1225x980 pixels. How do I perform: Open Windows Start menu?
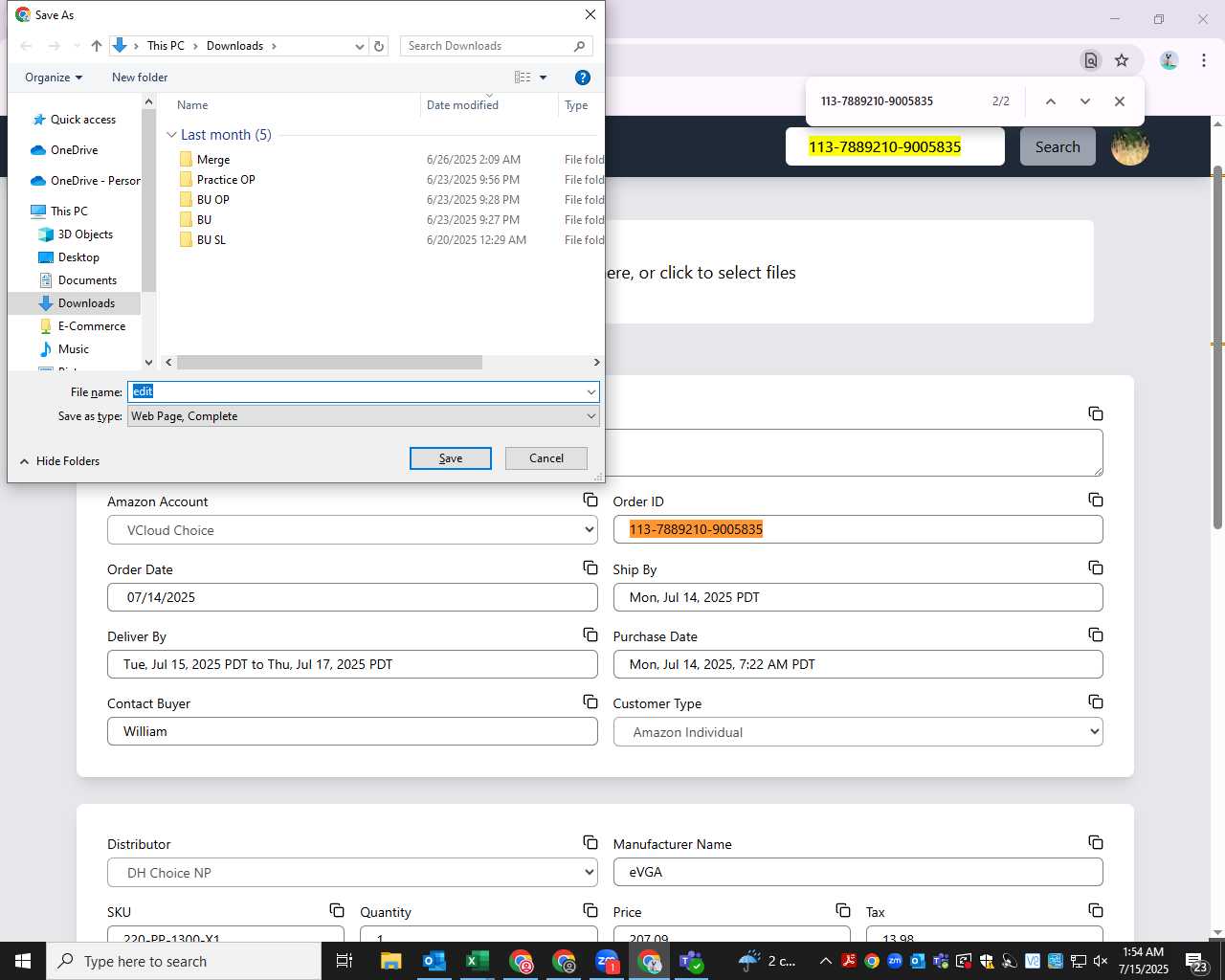[23, 961]
